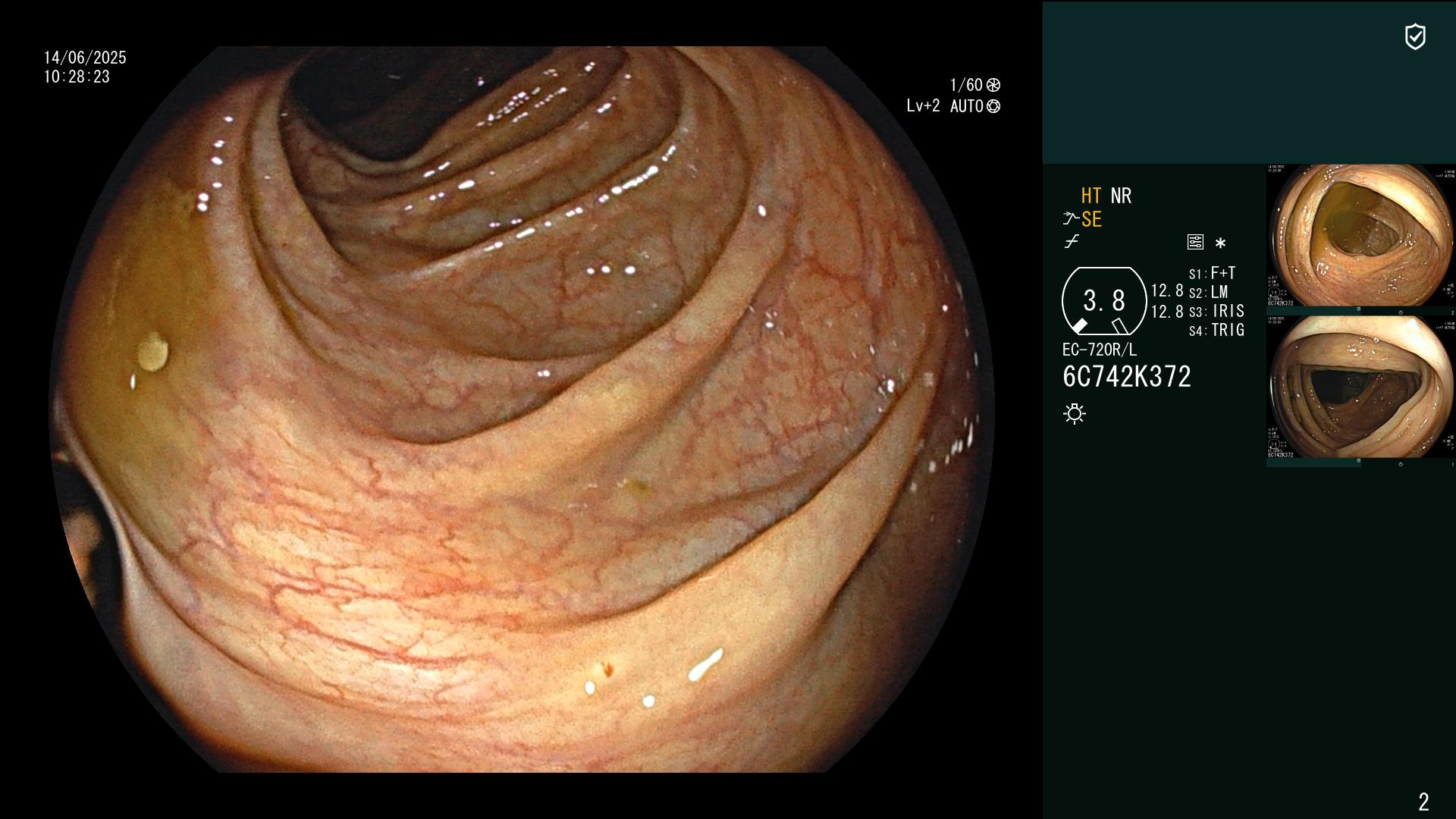Click the image counter 2 at bottom right
This screenshot has width=1456, height=819.
click(x=1423, y=802)
